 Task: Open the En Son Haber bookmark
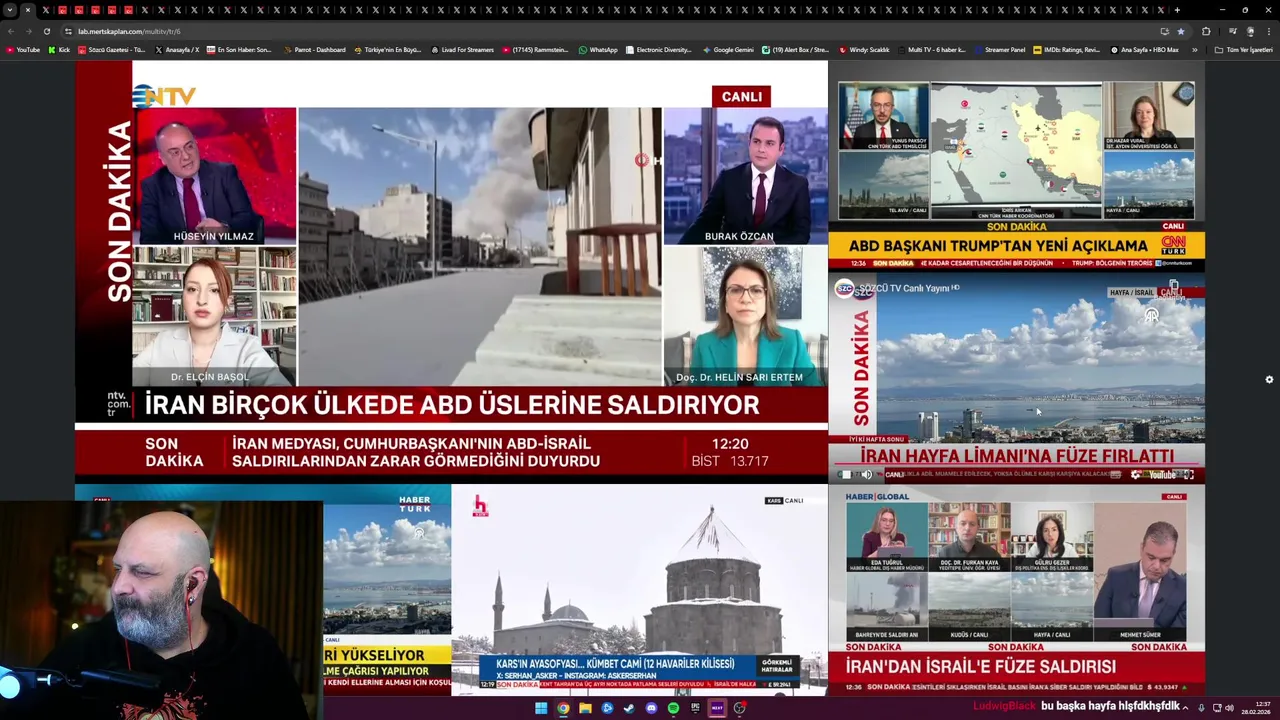tap(238, 49)
